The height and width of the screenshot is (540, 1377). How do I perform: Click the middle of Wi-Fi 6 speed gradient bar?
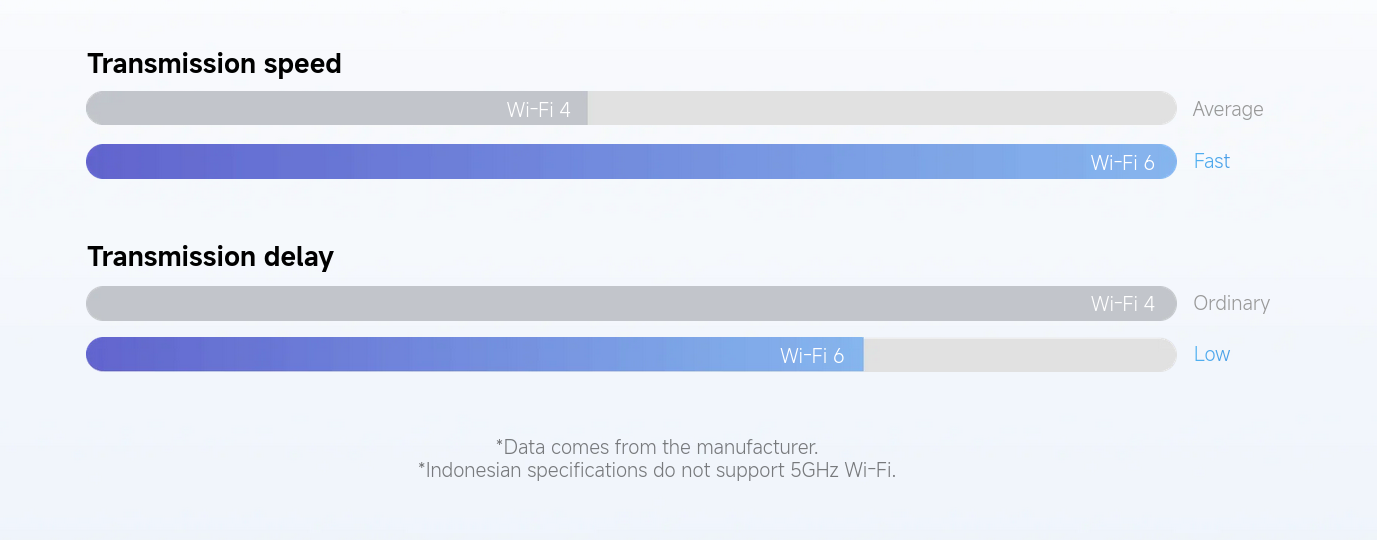[x=631, y=161]
